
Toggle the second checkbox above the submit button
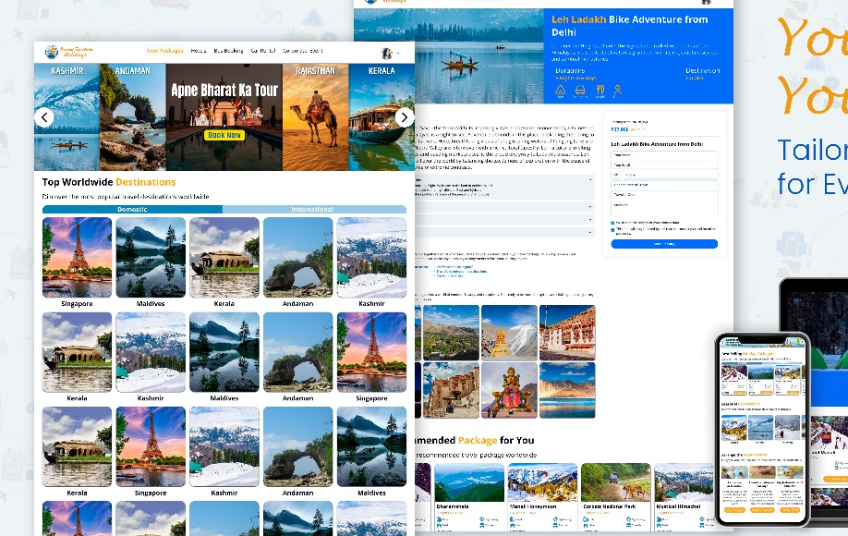tap(613, 229)
